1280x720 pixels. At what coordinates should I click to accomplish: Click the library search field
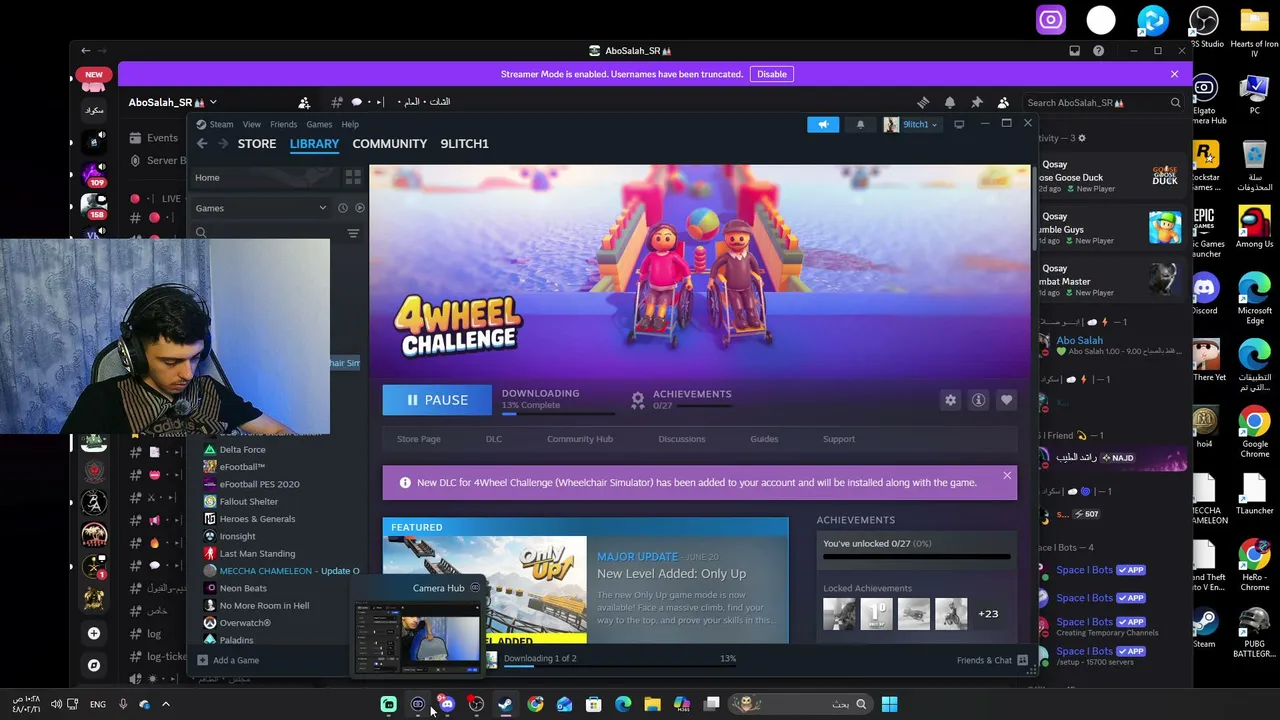(268, 233)
